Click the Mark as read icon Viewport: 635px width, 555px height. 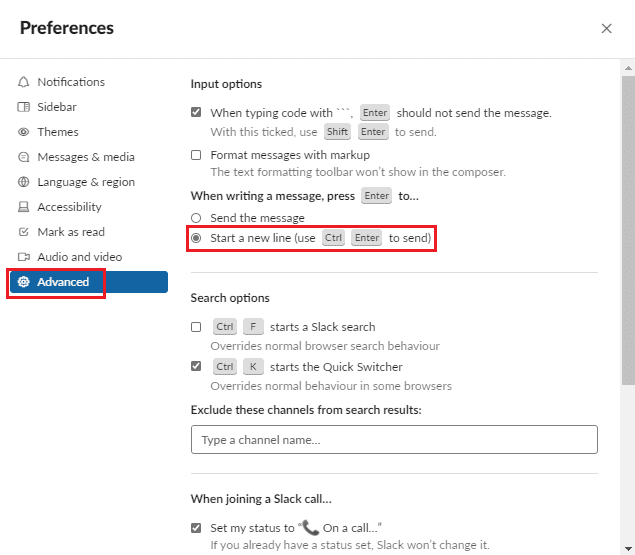[x=24, y=232]
